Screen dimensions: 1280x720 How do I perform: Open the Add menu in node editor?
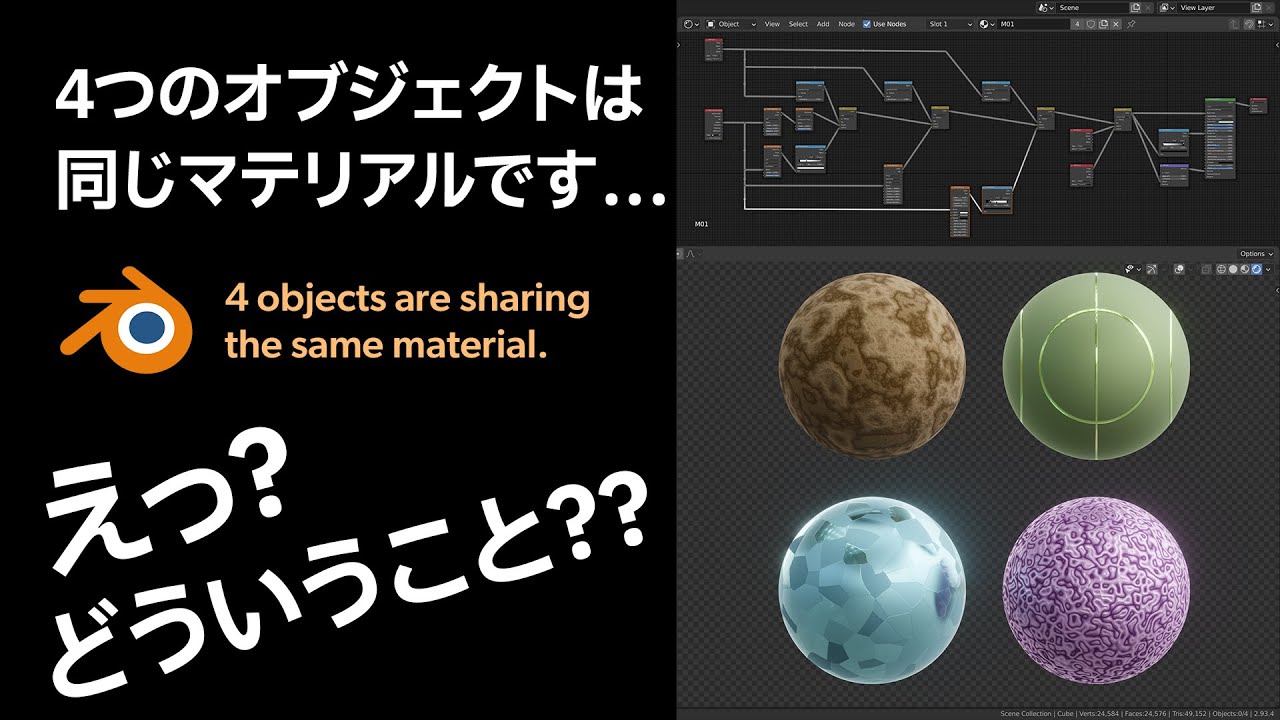click(x=823, y=24)
